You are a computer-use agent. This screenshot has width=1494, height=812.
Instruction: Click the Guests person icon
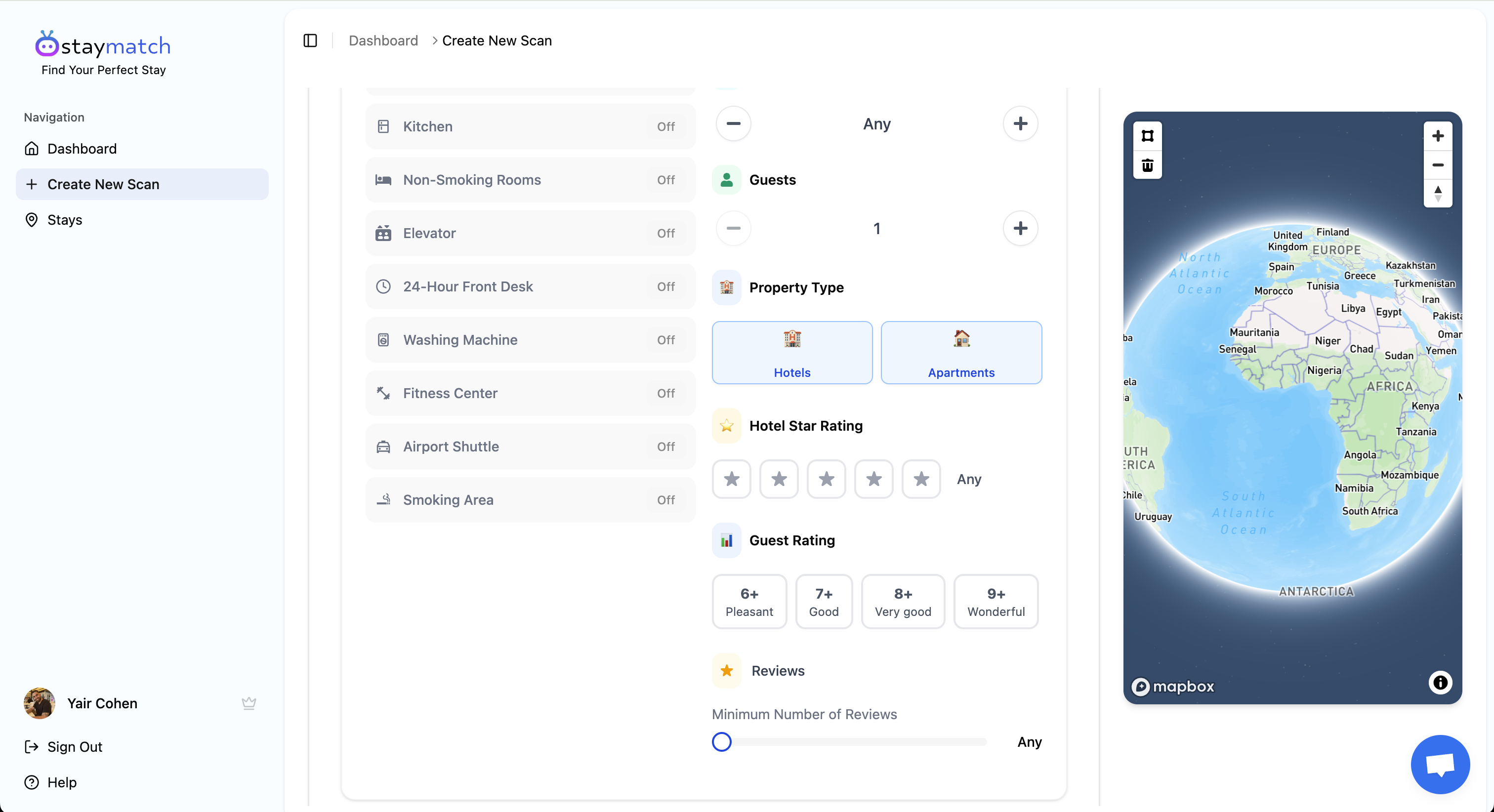[x=726, y=180]
